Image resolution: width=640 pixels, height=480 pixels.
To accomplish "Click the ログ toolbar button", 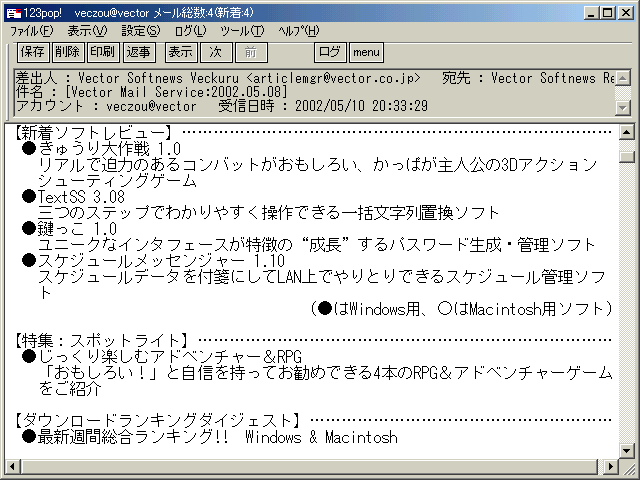I will (x=330, y=52).
